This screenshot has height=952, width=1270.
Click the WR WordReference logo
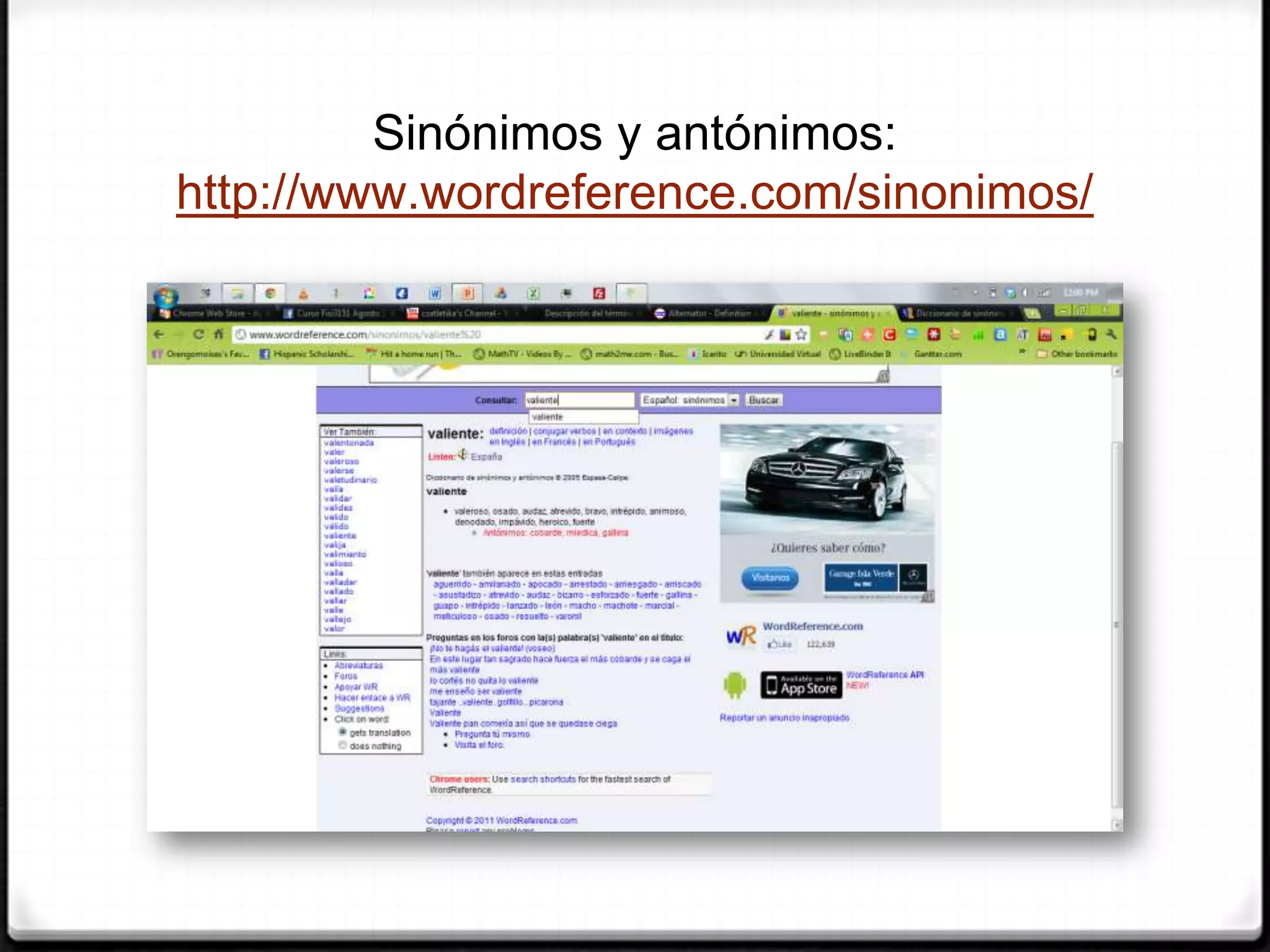coord(741,636)
